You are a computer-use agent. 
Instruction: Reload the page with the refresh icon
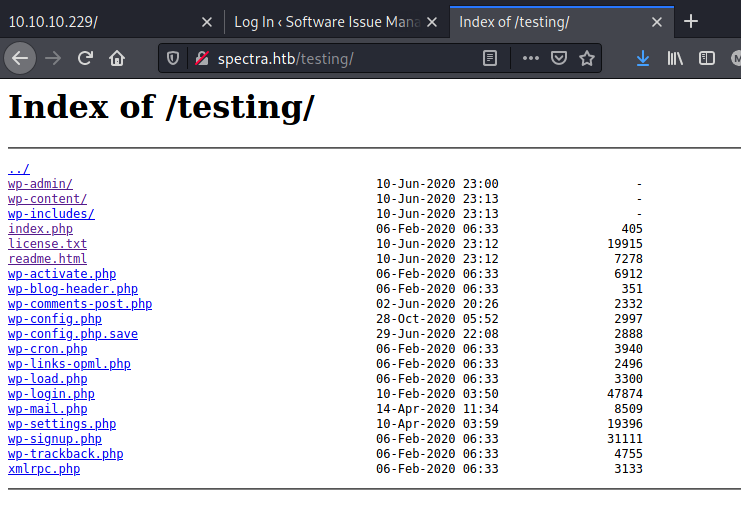point(86,58)
